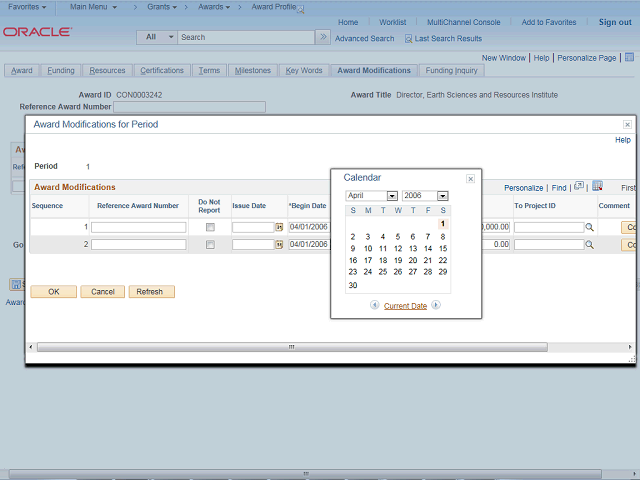
Task: Look up To Project ID for row 1
Action: (589, 227)
